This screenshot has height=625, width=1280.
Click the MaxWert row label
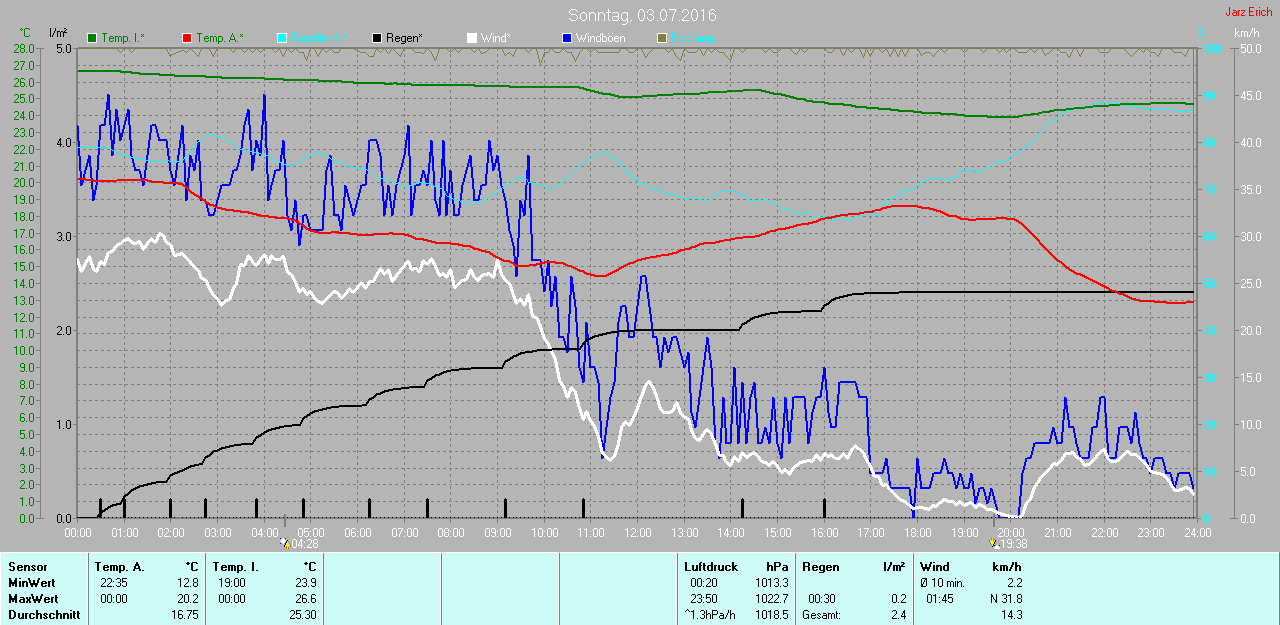(33, 599)
